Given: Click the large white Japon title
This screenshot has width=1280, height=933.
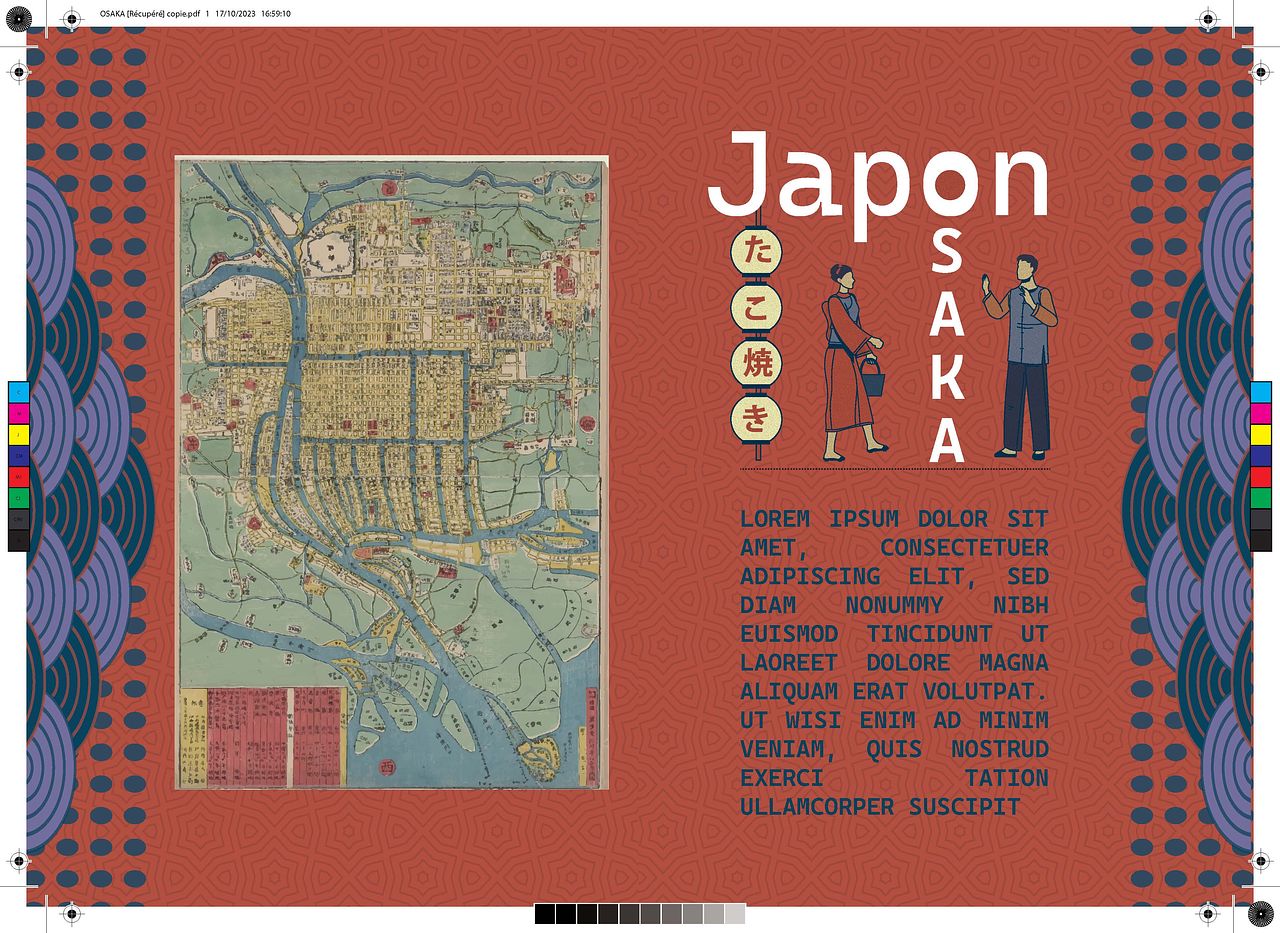Looking at the screenshot, I should tap(878, 176).
